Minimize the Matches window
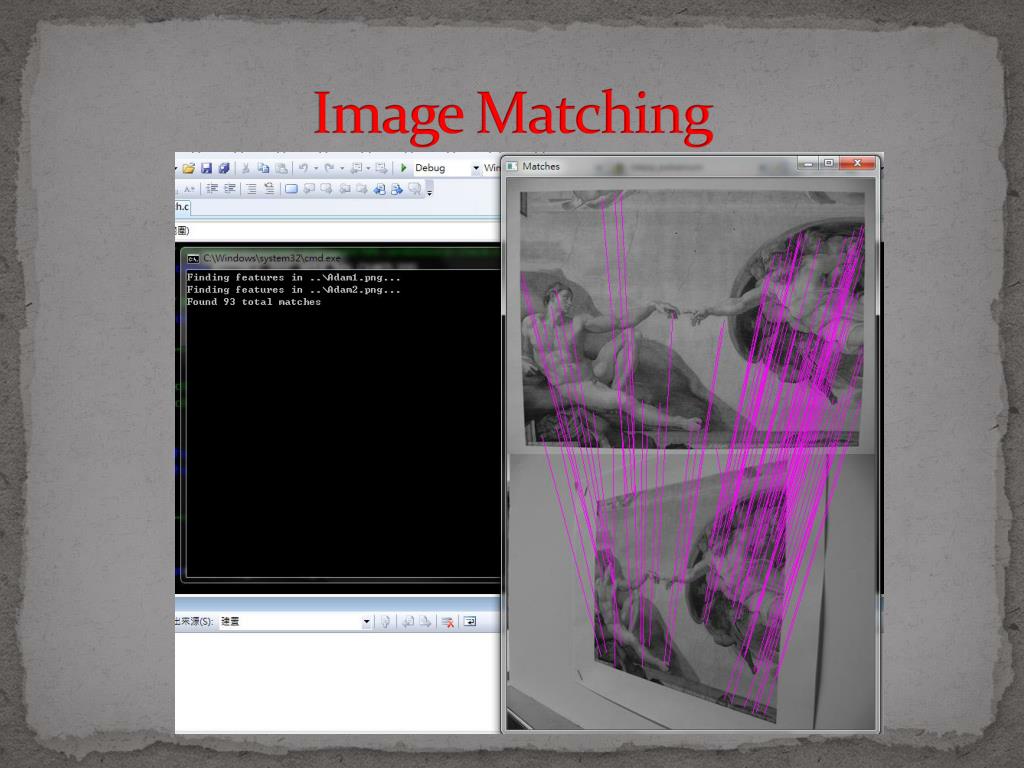1024x768 pixels. point(808,163)
